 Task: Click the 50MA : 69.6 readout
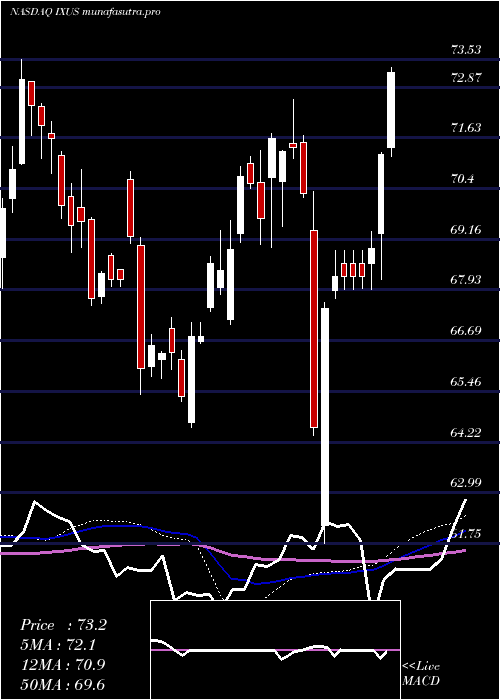63,684
